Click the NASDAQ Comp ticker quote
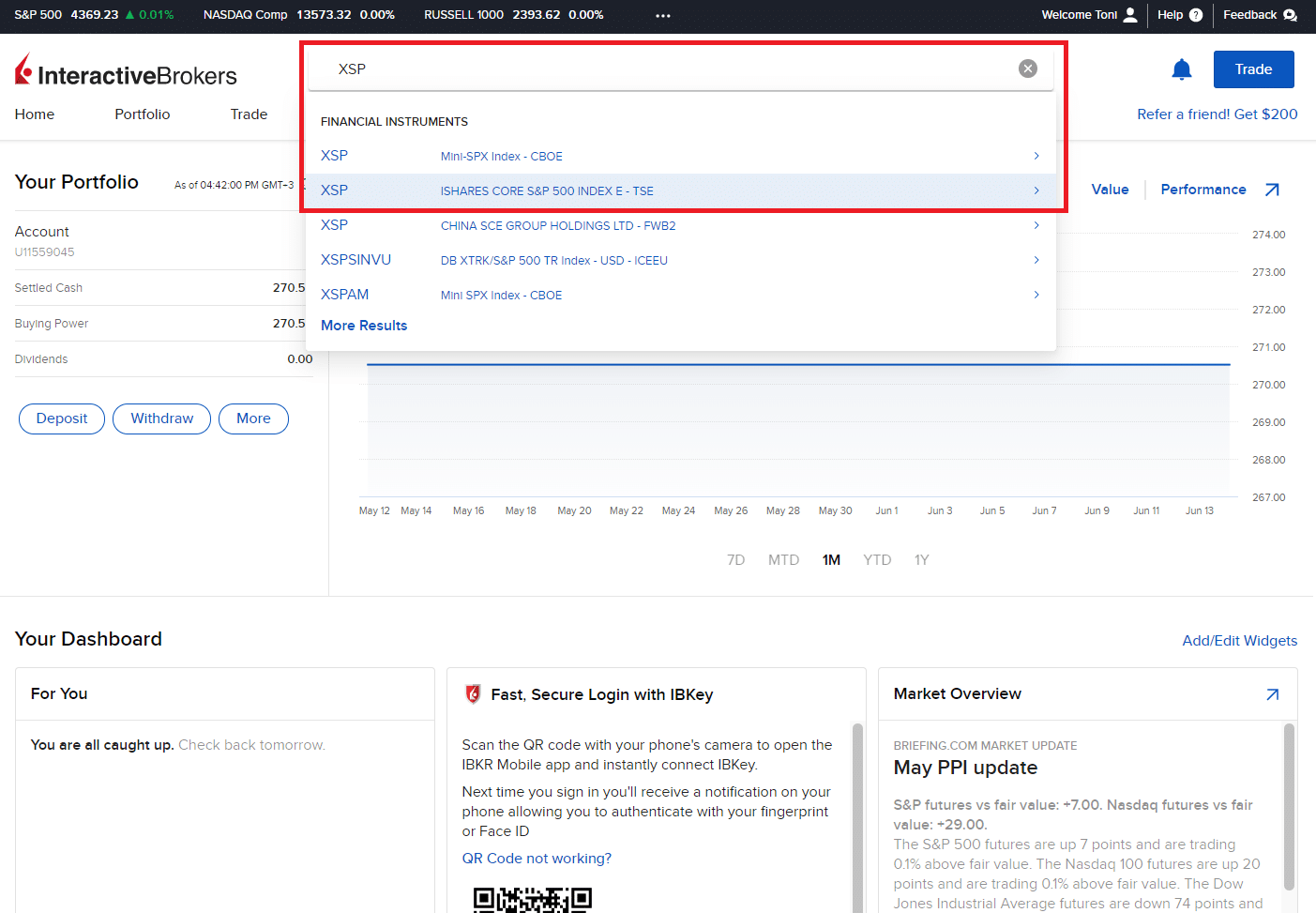Viewport: 1316px width, 913px height. click(299, 15)
